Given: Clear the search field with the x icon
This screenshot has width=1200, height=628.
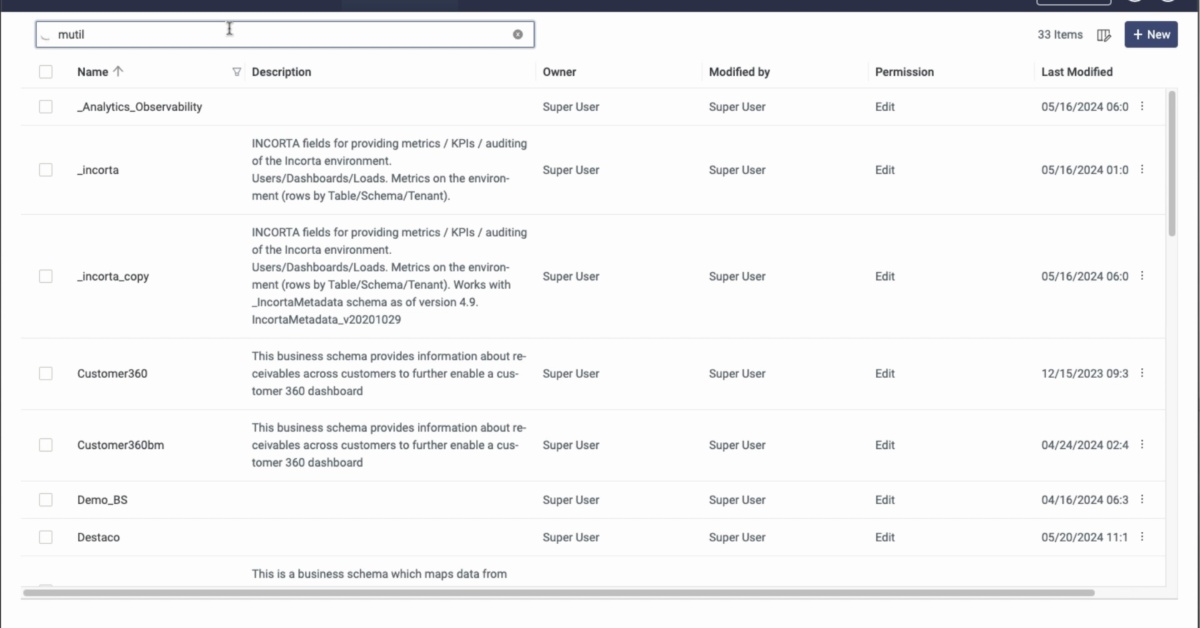Looking at the screenshot, I should point(518,34).
